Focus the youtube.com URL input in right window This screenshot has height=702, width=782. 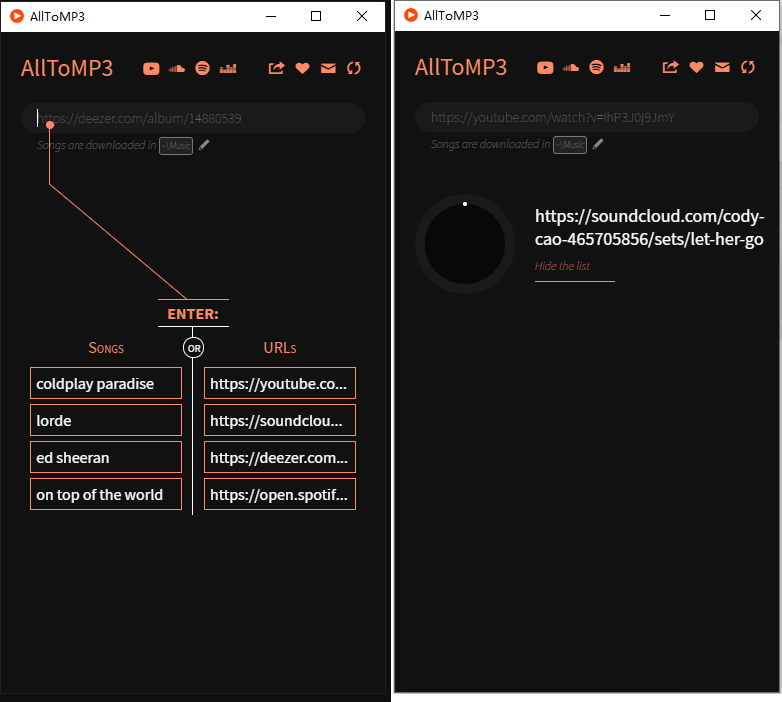click(587, 117)
